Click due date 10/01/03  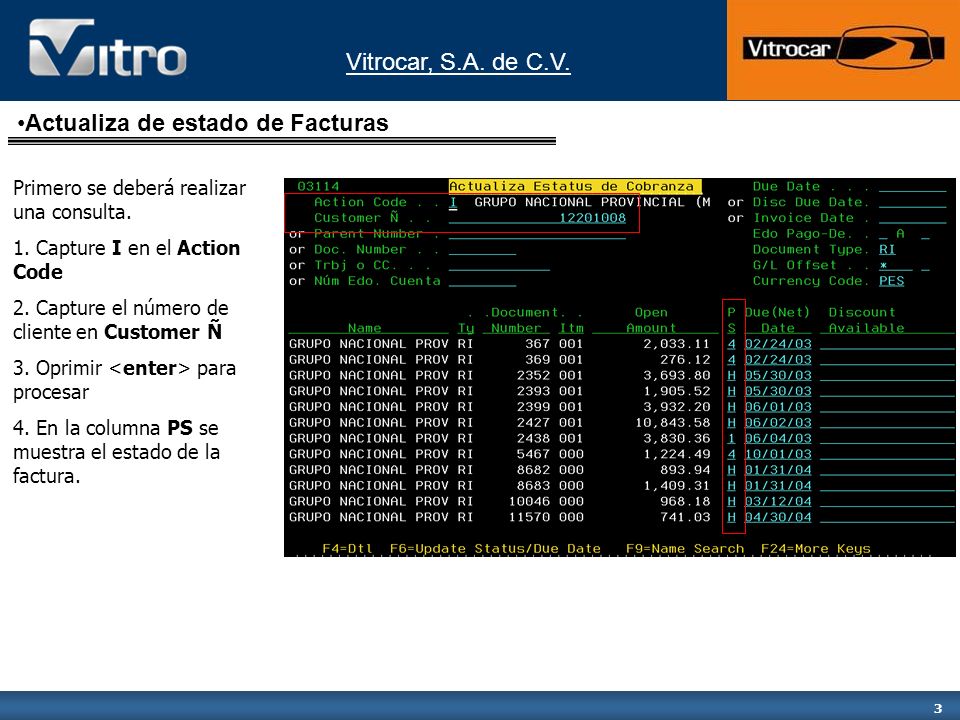click(778, 454)
